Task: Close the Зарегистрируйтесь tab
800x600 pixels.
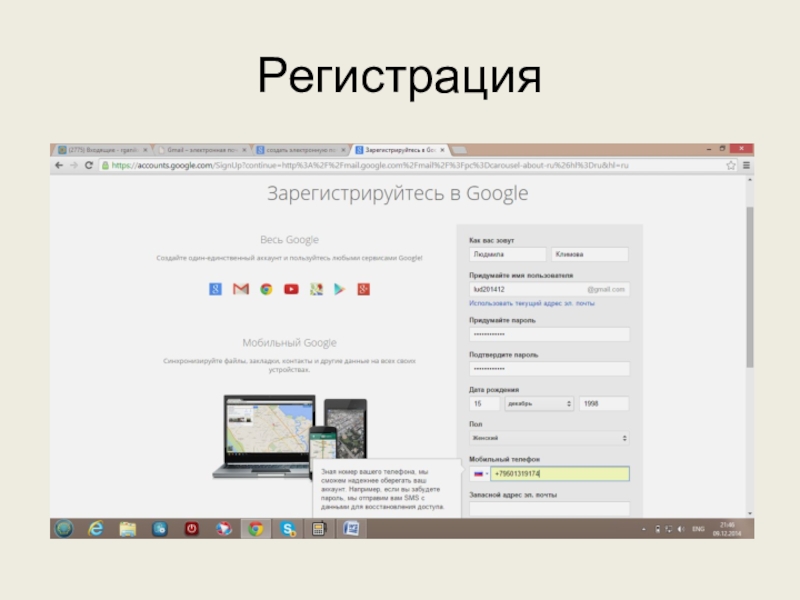Action: [x=442, y=150]
